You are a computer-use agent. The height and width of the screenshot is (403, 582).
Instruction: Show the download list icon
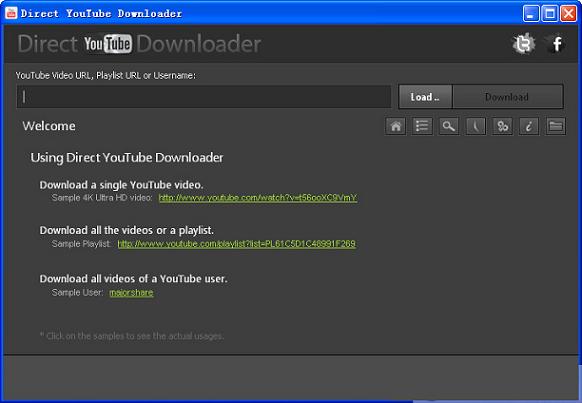(422, 126)
